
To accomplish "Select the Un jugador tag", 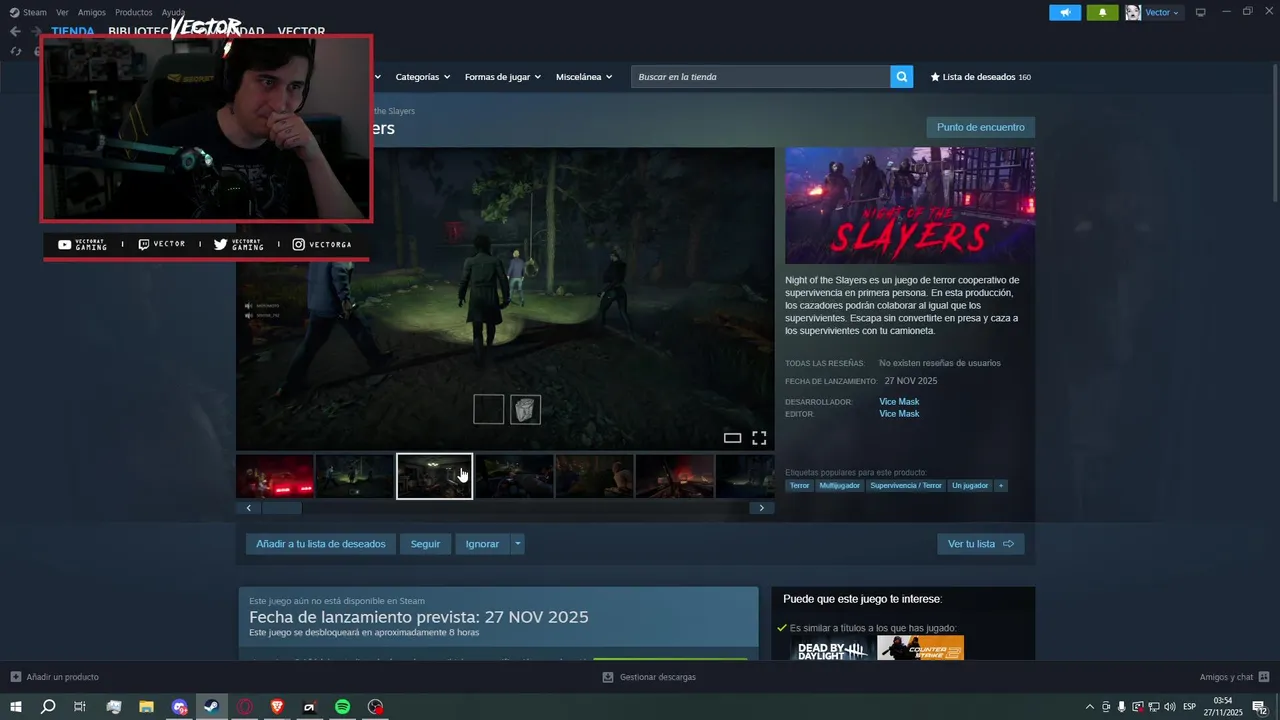I will click(970, 486).
